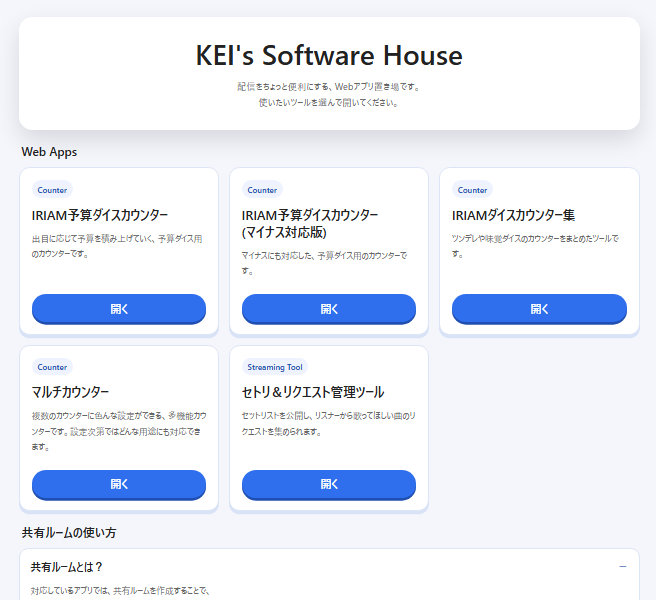
Task: Click the Counter tag on マルチカウンター card
Action: [x=52, y=367]
